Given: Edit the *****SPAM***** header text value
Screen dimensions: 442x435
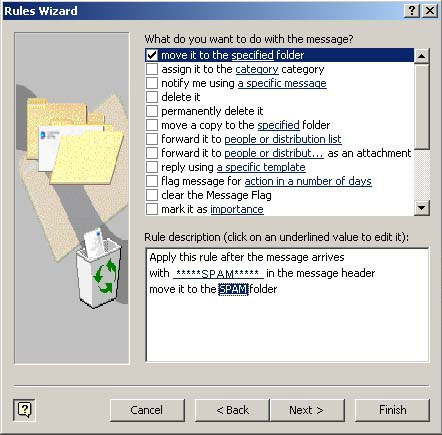Looking at the screenshot, I should point(218,273).
